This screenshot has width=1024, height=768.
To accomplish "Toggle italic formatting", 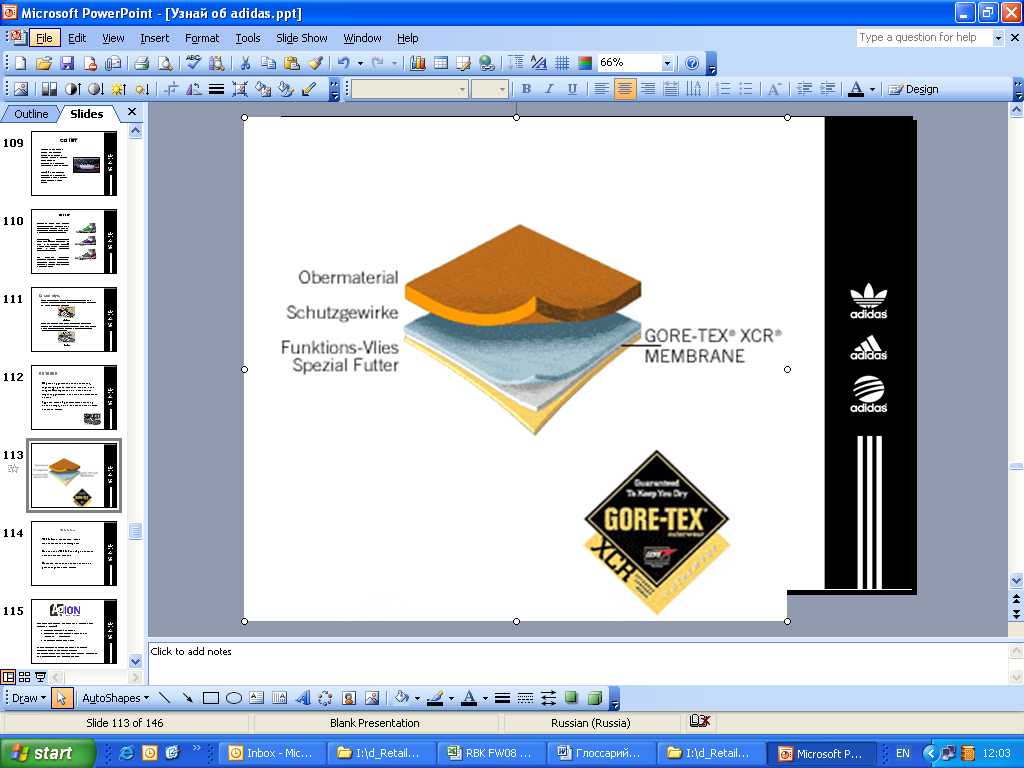I will [549, 89].
